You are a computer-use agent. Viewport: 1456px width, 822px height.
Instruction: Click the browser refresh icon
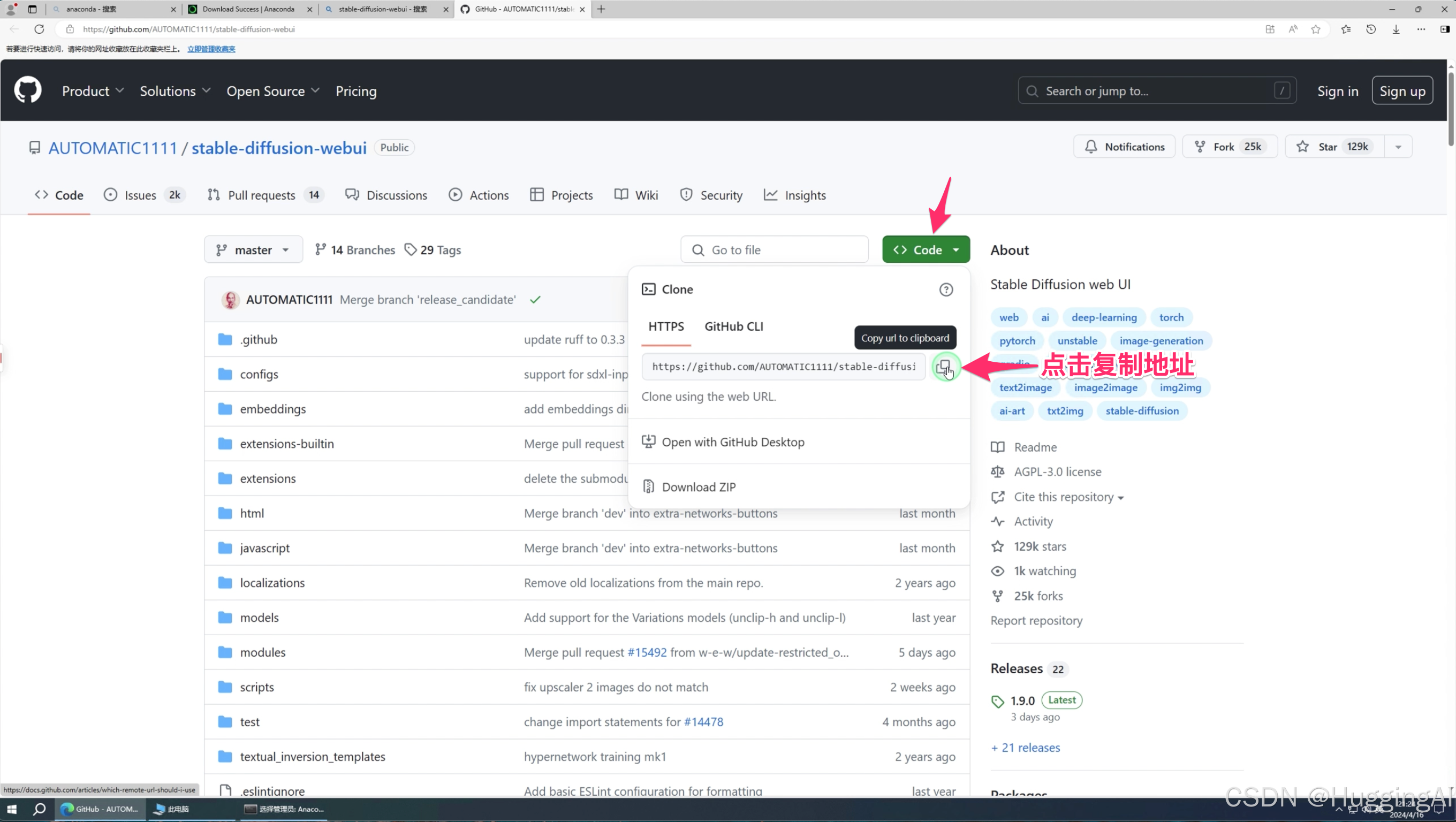point(39,29)
